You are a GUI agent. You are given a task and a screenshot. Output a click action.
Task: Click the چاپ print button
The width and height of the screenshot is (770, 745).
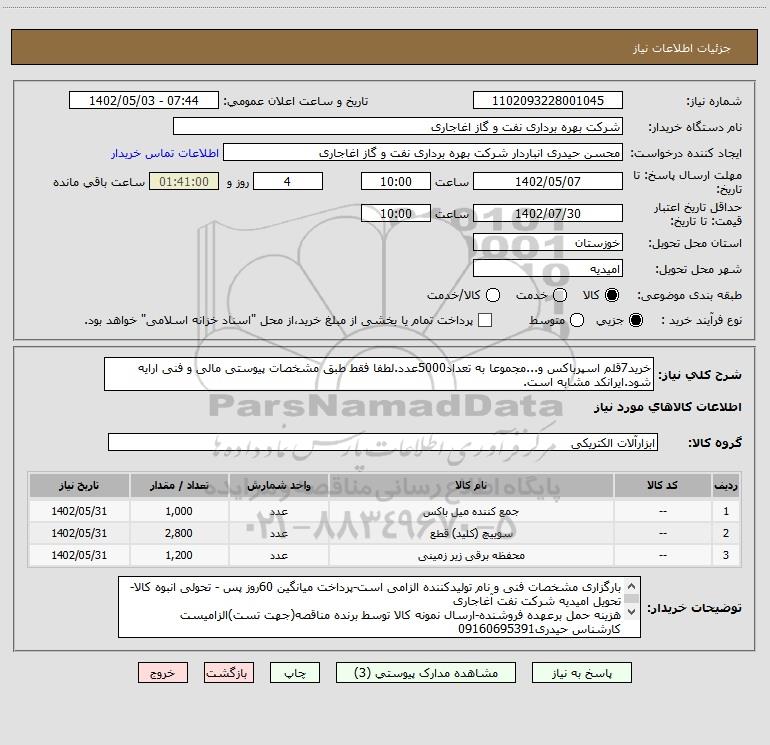295,673
